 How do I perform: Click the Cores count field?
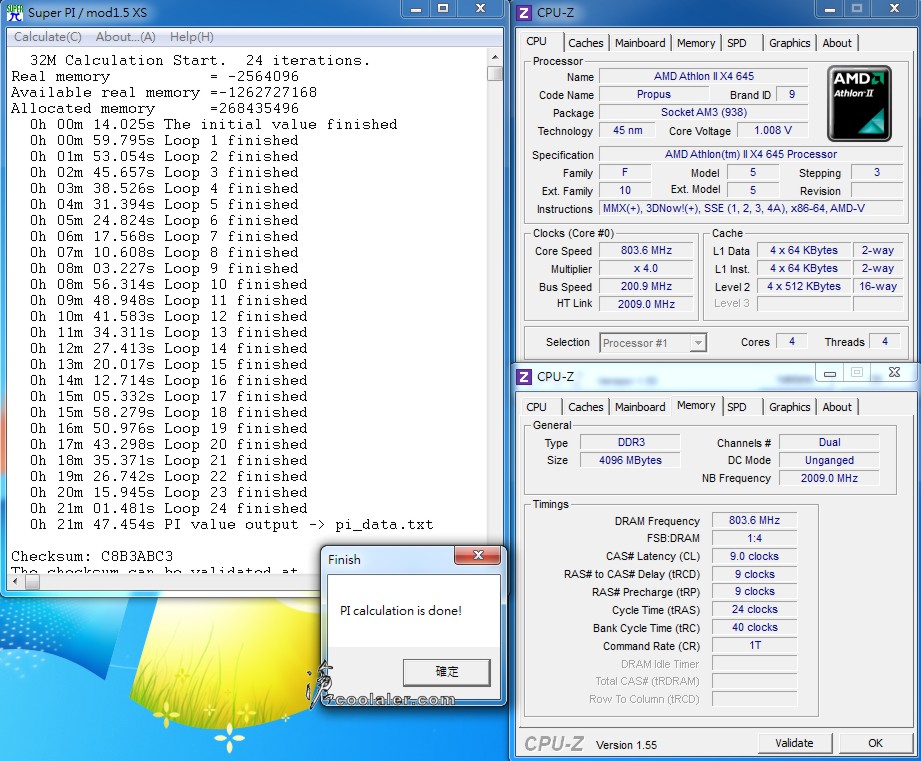click(792, 342)
